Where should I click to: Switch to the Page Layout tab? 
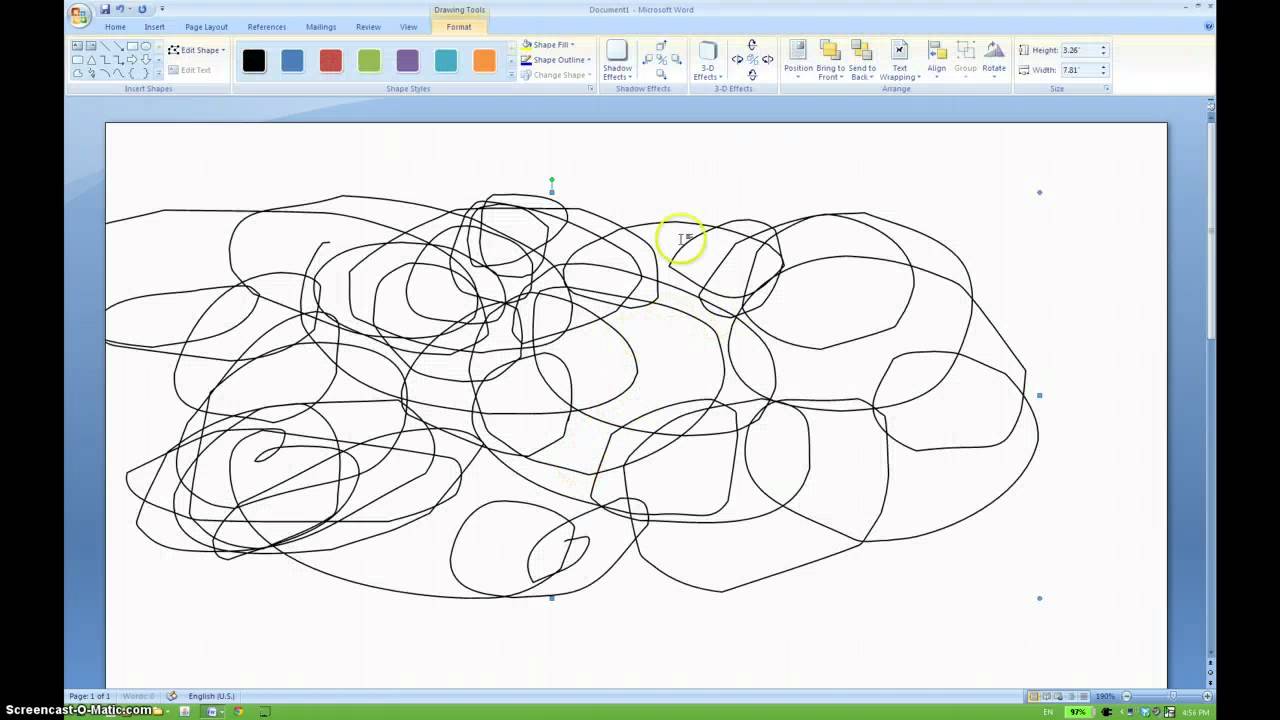(x=205, y=27)
